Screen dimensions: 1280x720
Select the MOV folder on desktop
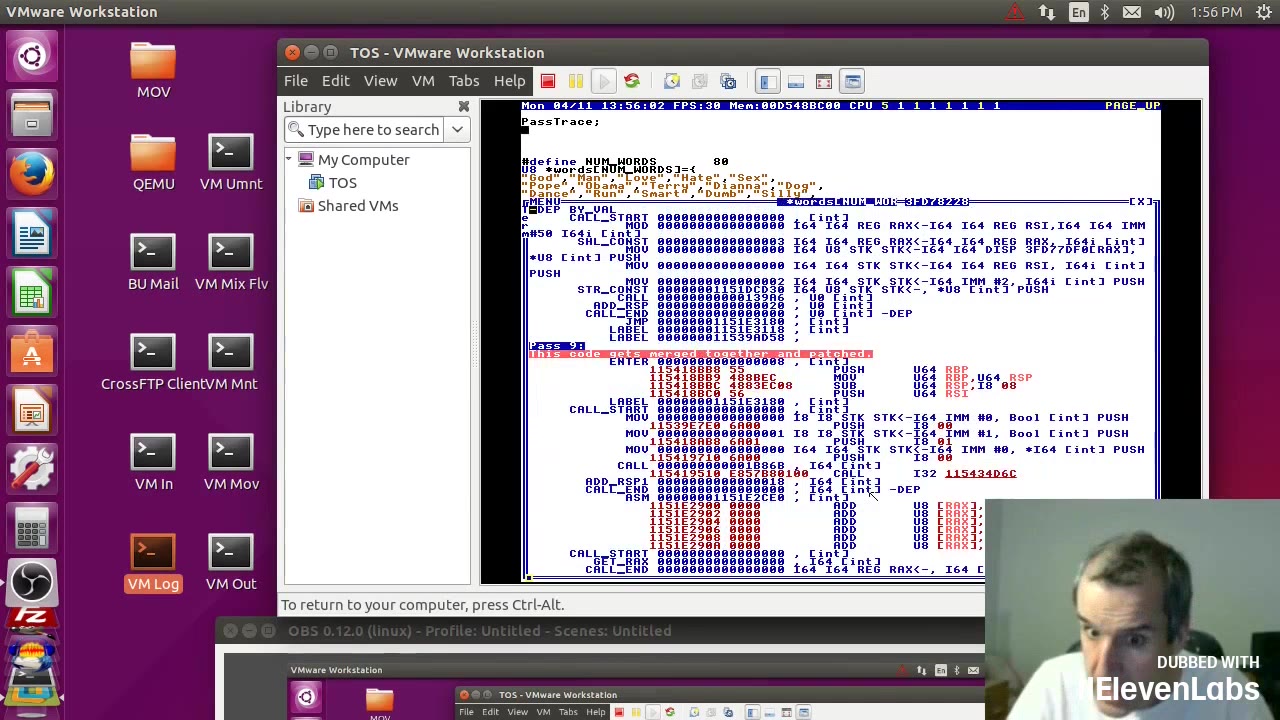(153, 70)
